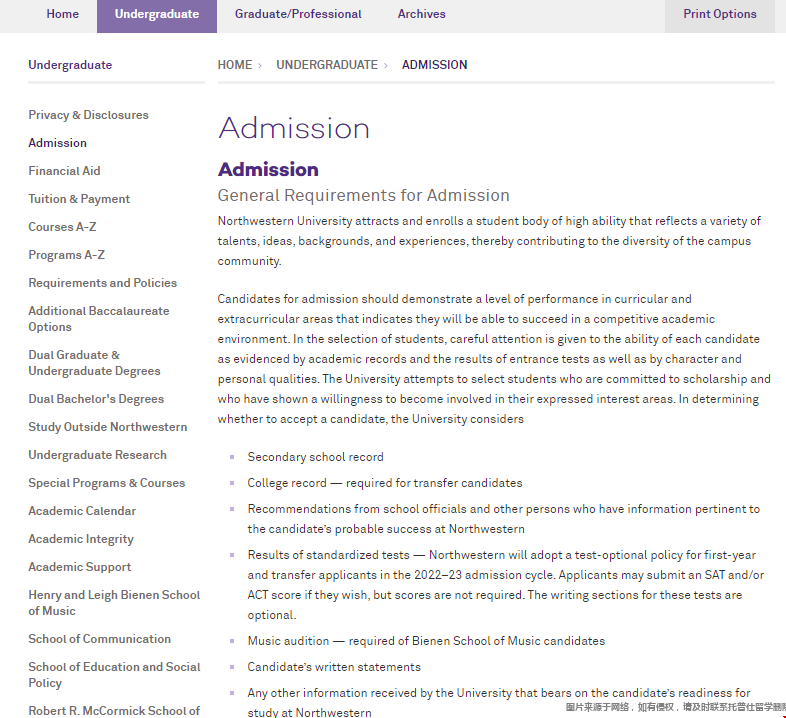Select Additional Baccalaureate Options link
786x718 pixels.
point(98,319)
